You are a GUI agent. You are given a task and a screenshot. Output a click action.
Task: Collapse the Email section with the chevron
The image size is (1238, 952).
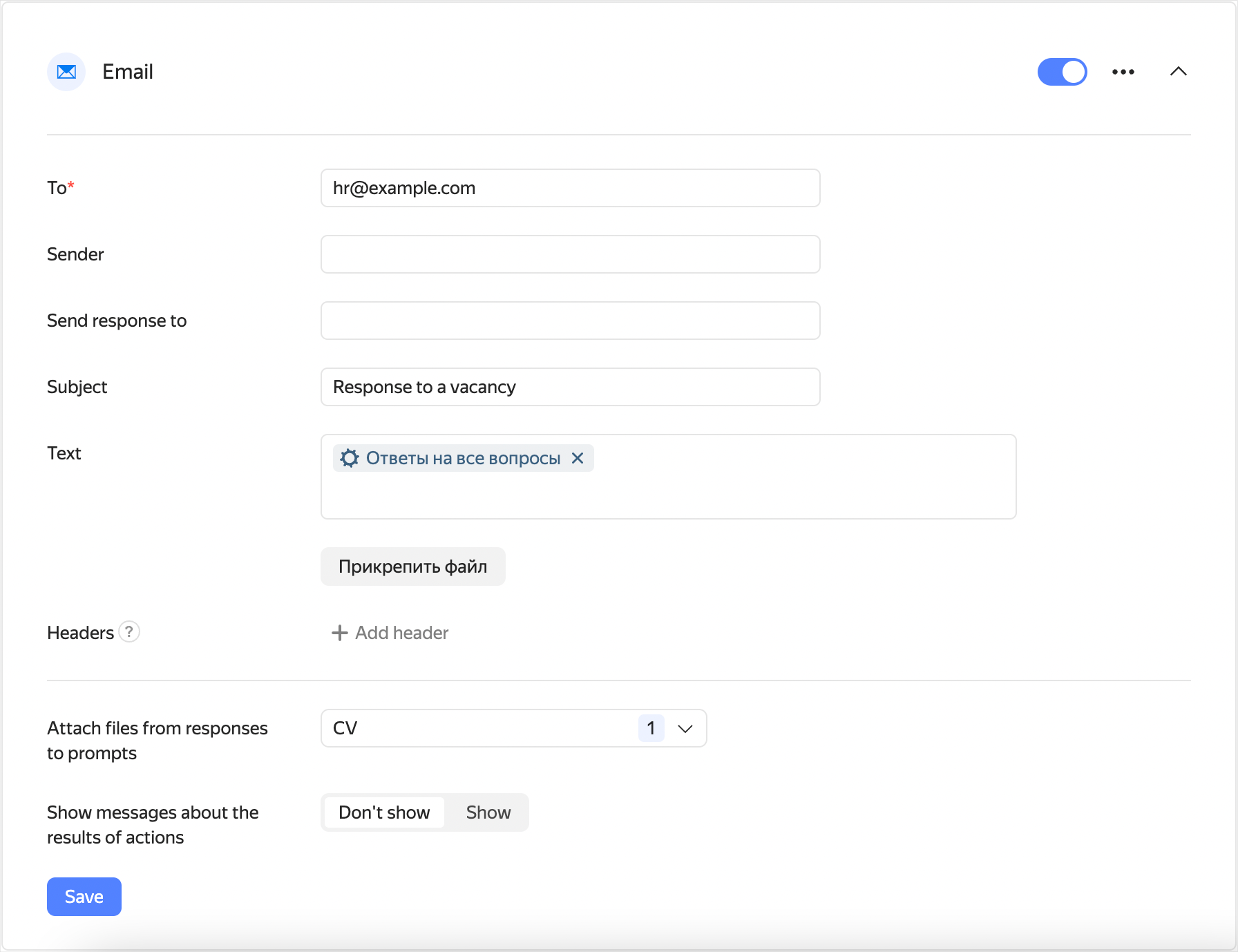(x=1178, y=72)
